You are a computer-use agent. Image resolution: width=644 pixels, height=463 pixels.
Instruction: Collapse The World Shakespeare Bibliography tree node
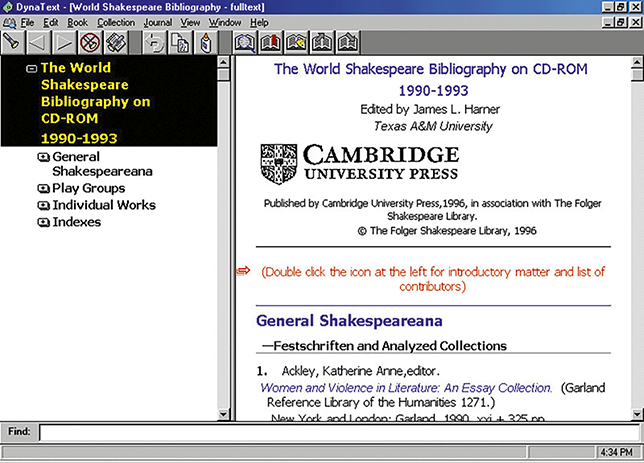pos(32,69)
